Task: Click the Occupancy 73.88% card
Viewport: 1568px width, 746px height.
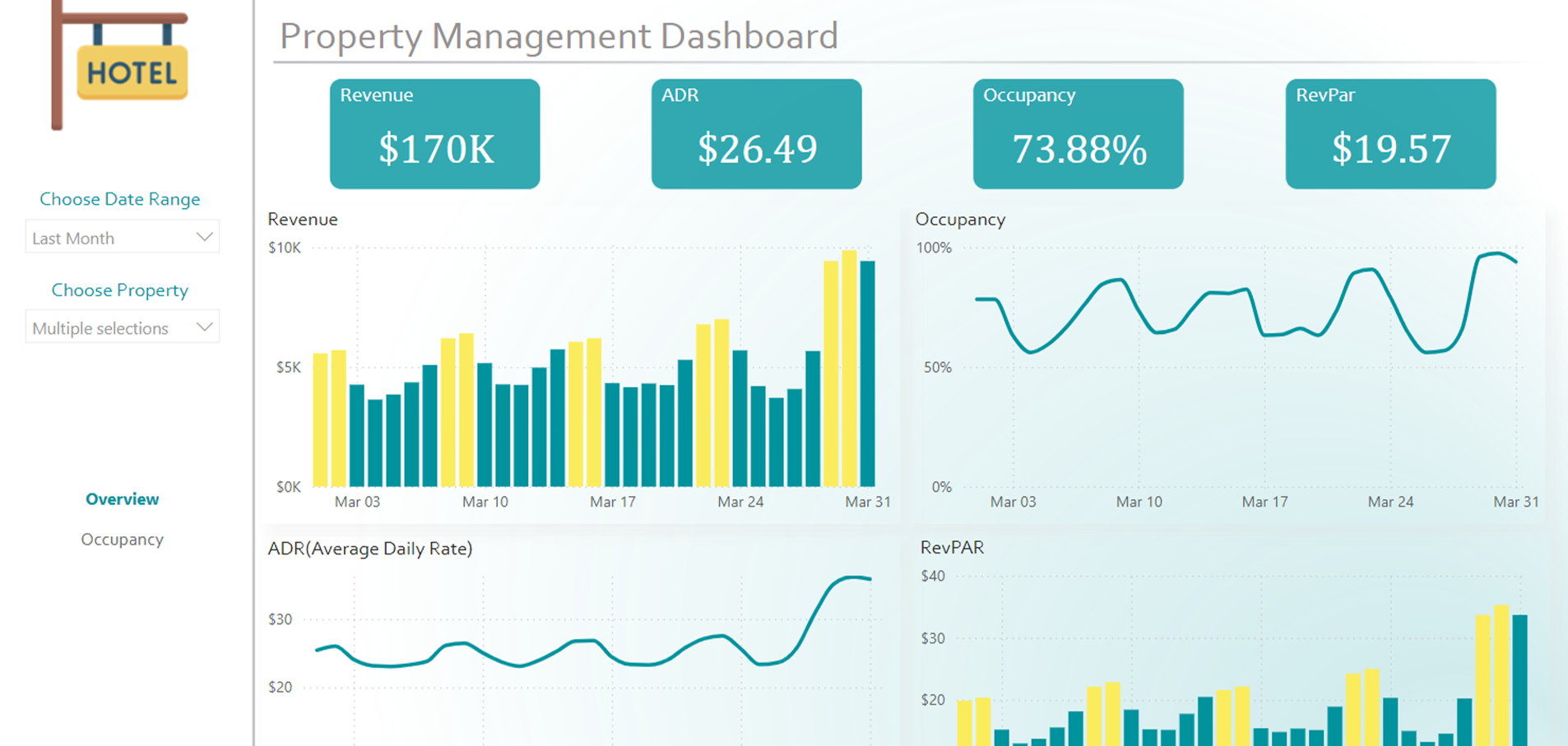Action: click(x=1078, y=134)
